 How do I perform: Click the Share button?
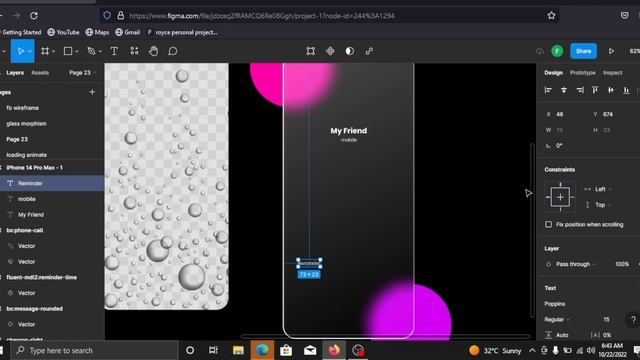click(x=584, y=51)
